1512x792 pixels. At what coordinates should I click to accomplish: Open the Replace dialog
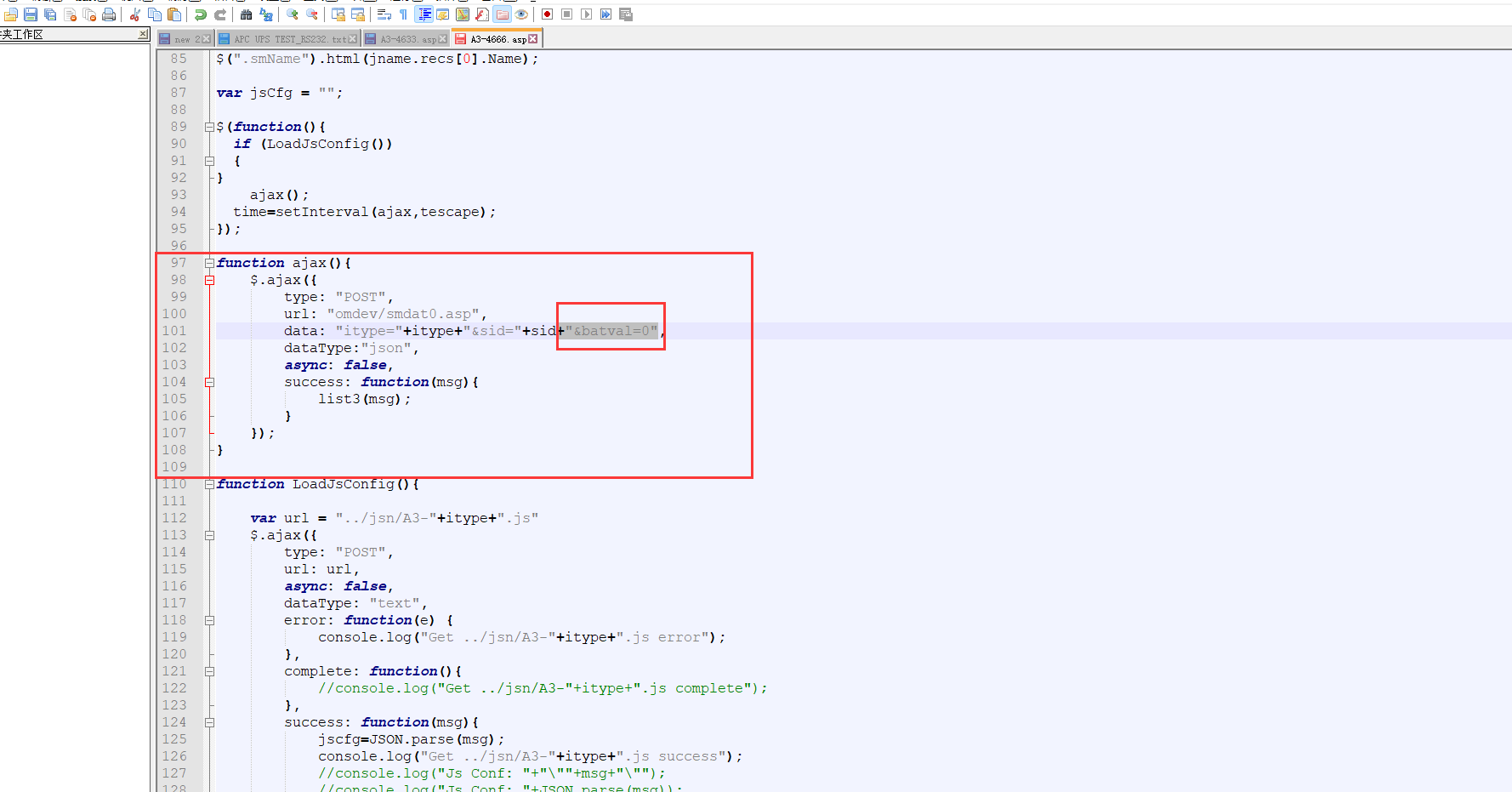click(266, 14)
